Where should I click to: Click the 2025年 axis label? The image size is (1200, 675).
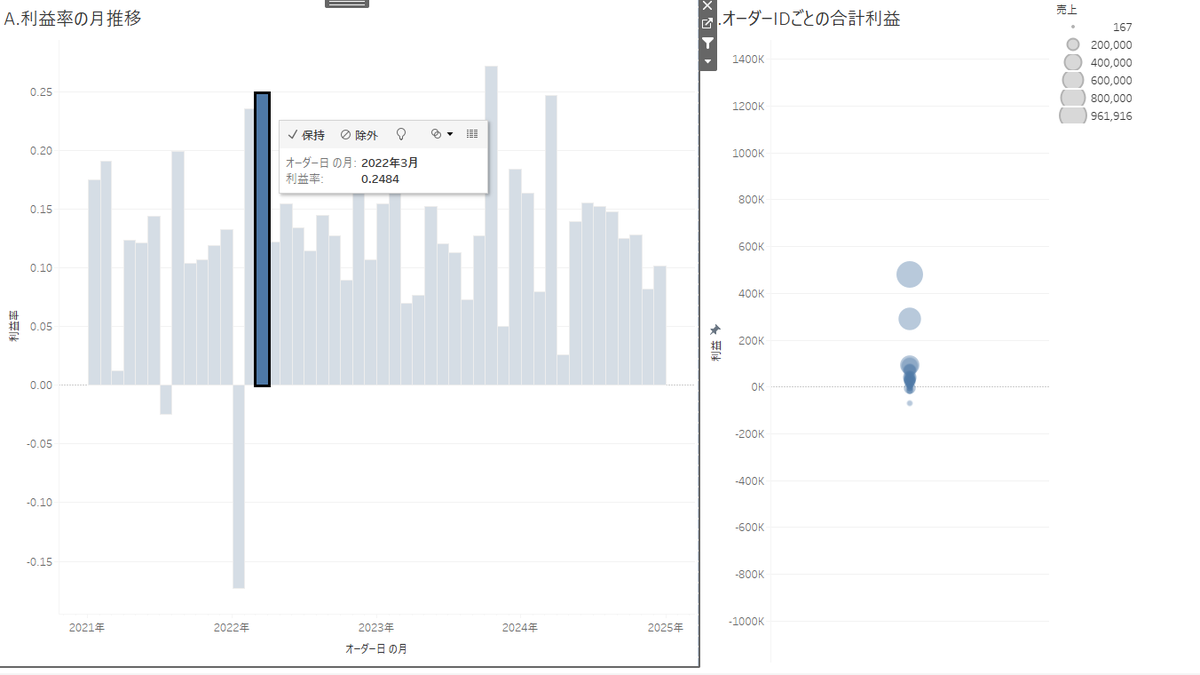(665, 628)
